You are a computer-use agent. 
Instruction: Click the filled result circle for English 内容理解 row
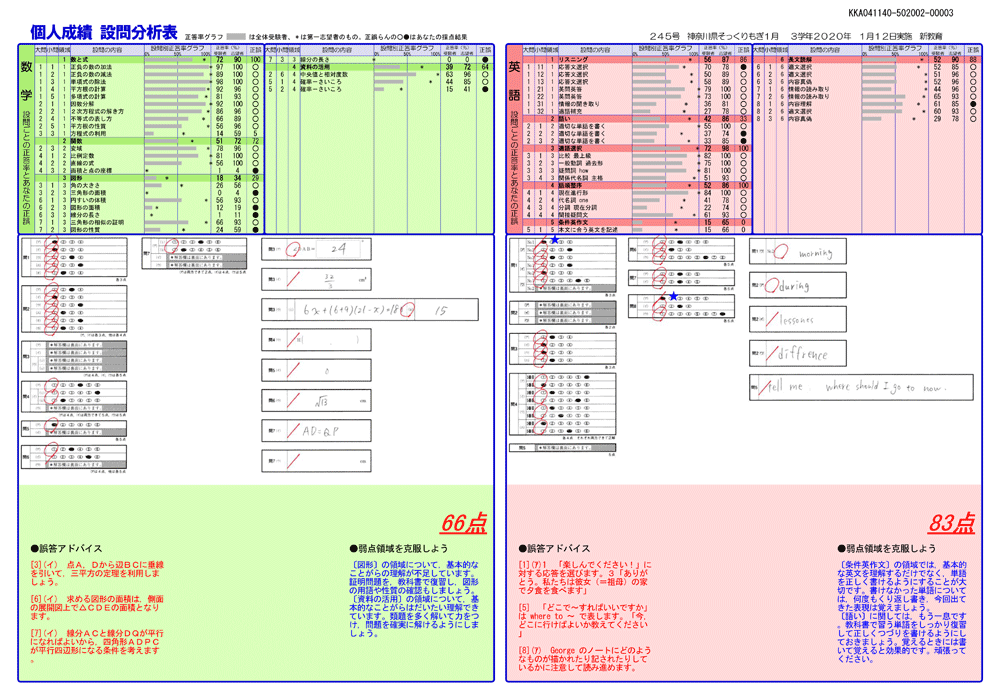tap(973, 104)
